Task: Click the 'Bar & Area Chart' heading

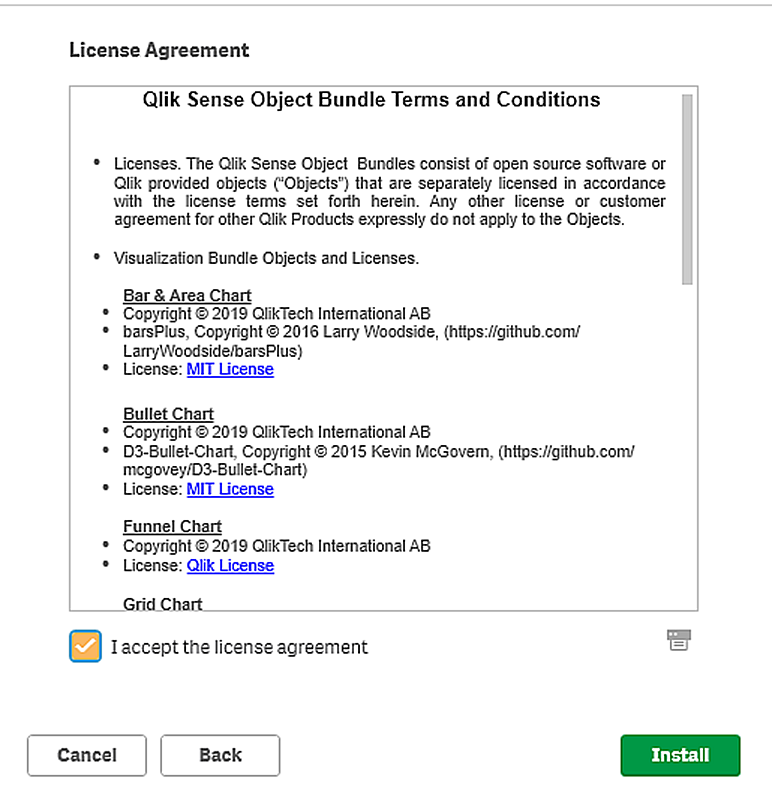Action: click(x=187, y=296)
